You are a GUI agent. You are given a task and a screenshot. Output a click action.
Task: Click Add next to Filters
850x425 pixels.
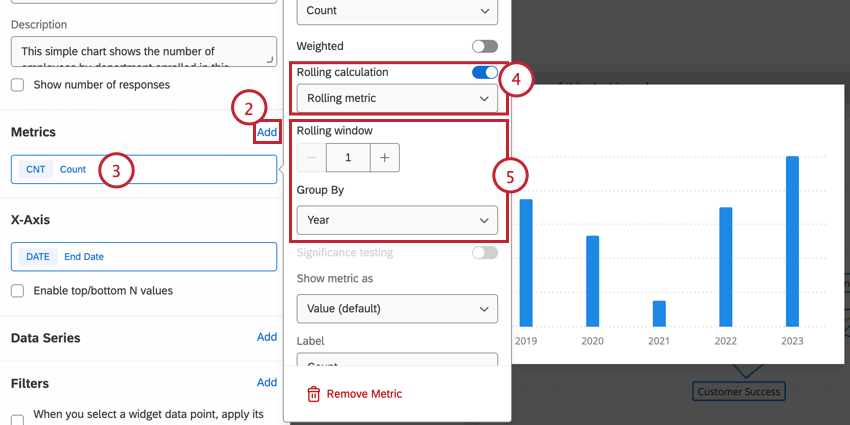point(266,382)
